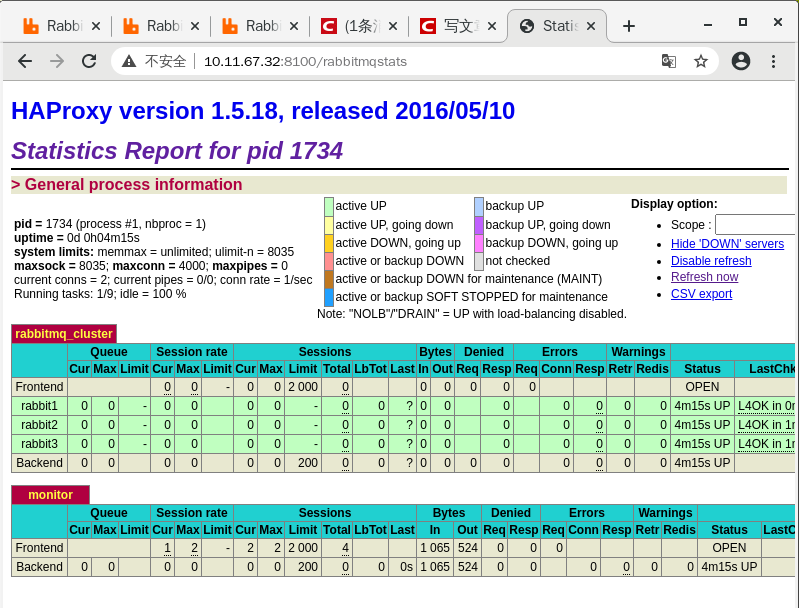Select the rabbit1 server row name
Screen dimensions: 799x608
(x=39, y=406)
